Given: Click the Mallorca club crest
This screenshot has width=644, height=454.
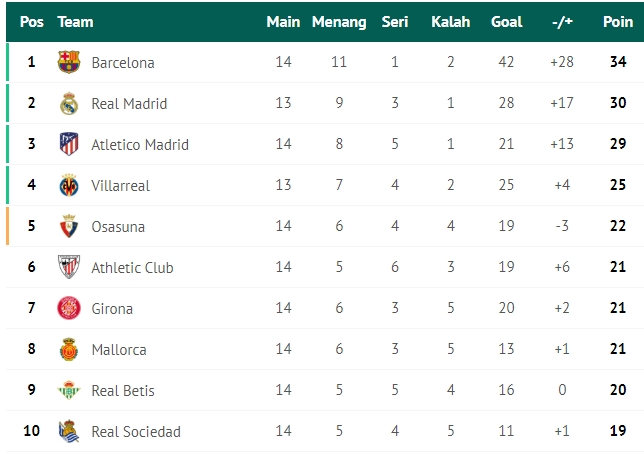Looking at the screenshot, I should [69, 349].
